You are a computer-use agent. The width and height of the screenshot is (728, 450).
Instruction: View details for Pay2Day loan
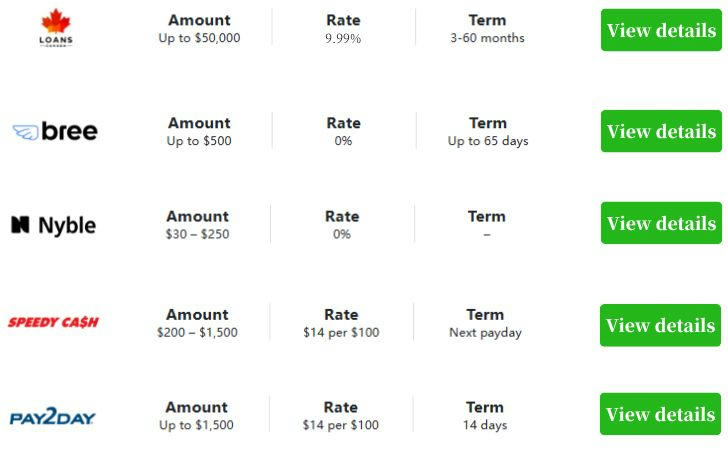tap(660, 414)
